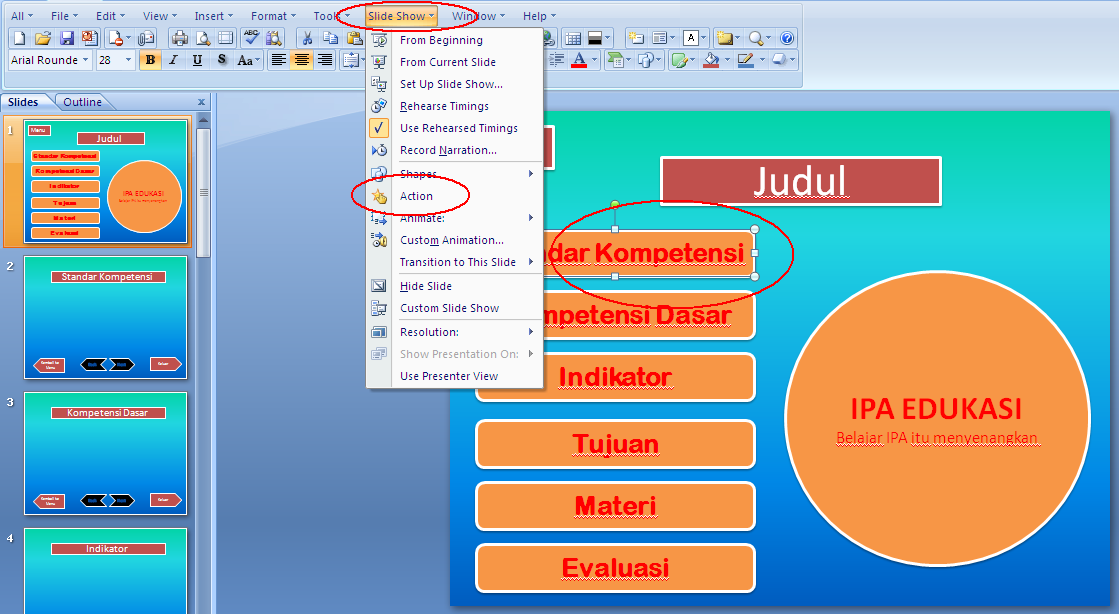
Task: Open Custom Animation from the menu
Action: [x=446, y=240]
